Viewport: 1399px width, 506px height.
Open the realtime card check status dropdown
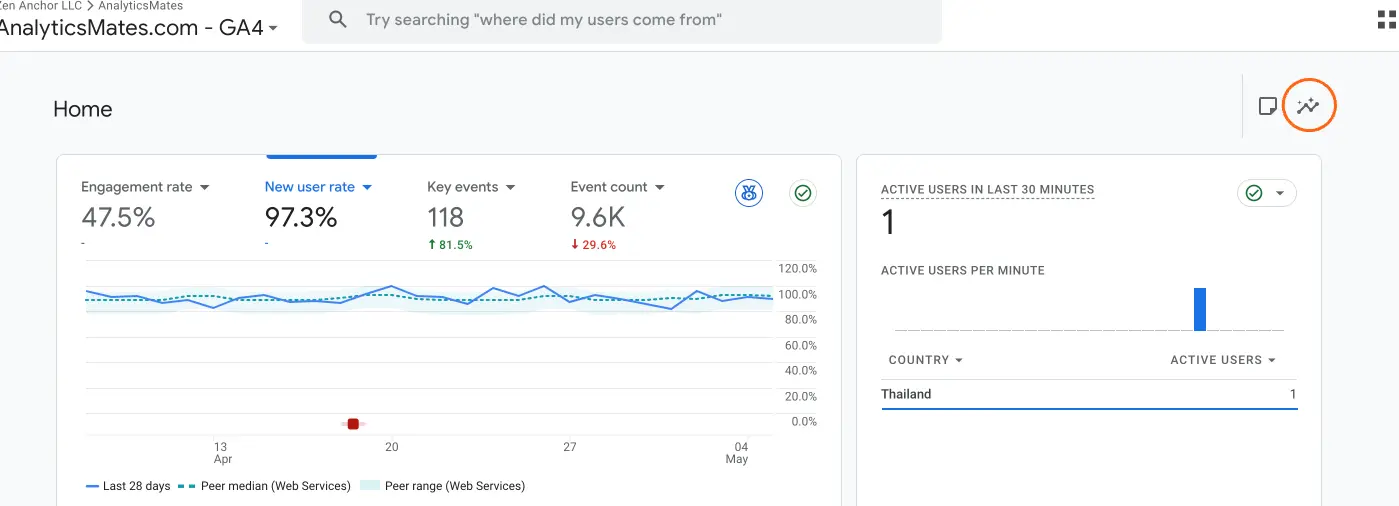click(1267, 193)
